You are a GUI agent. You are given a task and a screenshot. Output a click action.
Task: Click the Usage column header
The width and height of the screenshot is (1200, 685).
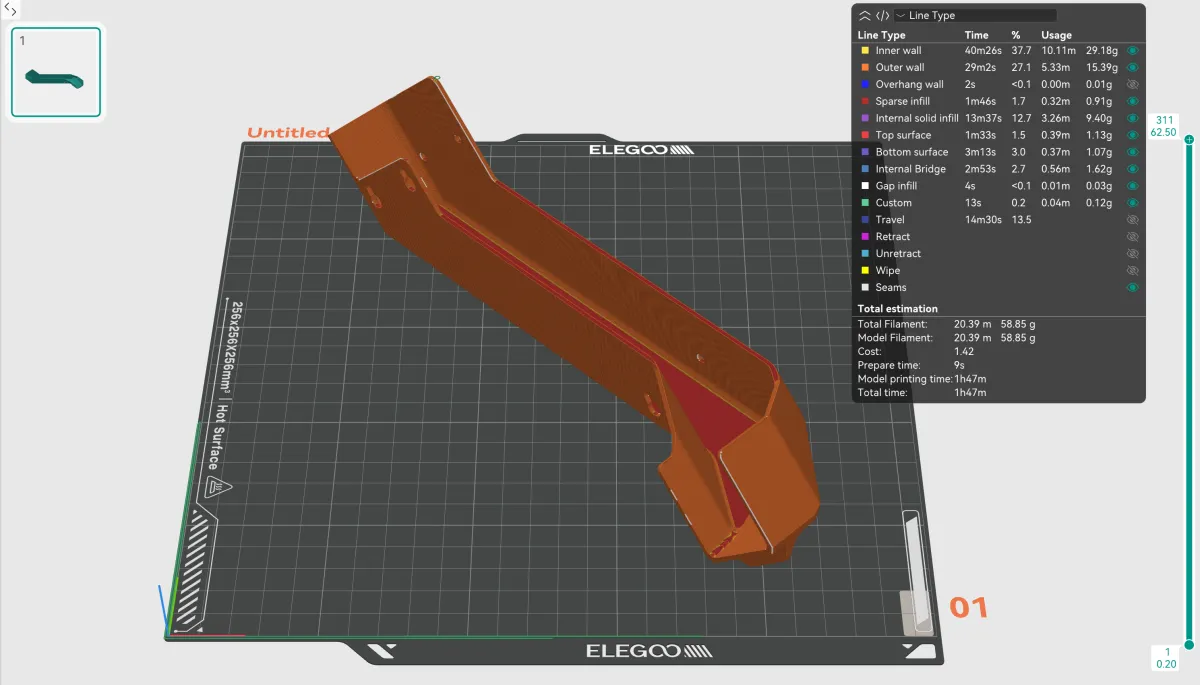point(1056,35)
